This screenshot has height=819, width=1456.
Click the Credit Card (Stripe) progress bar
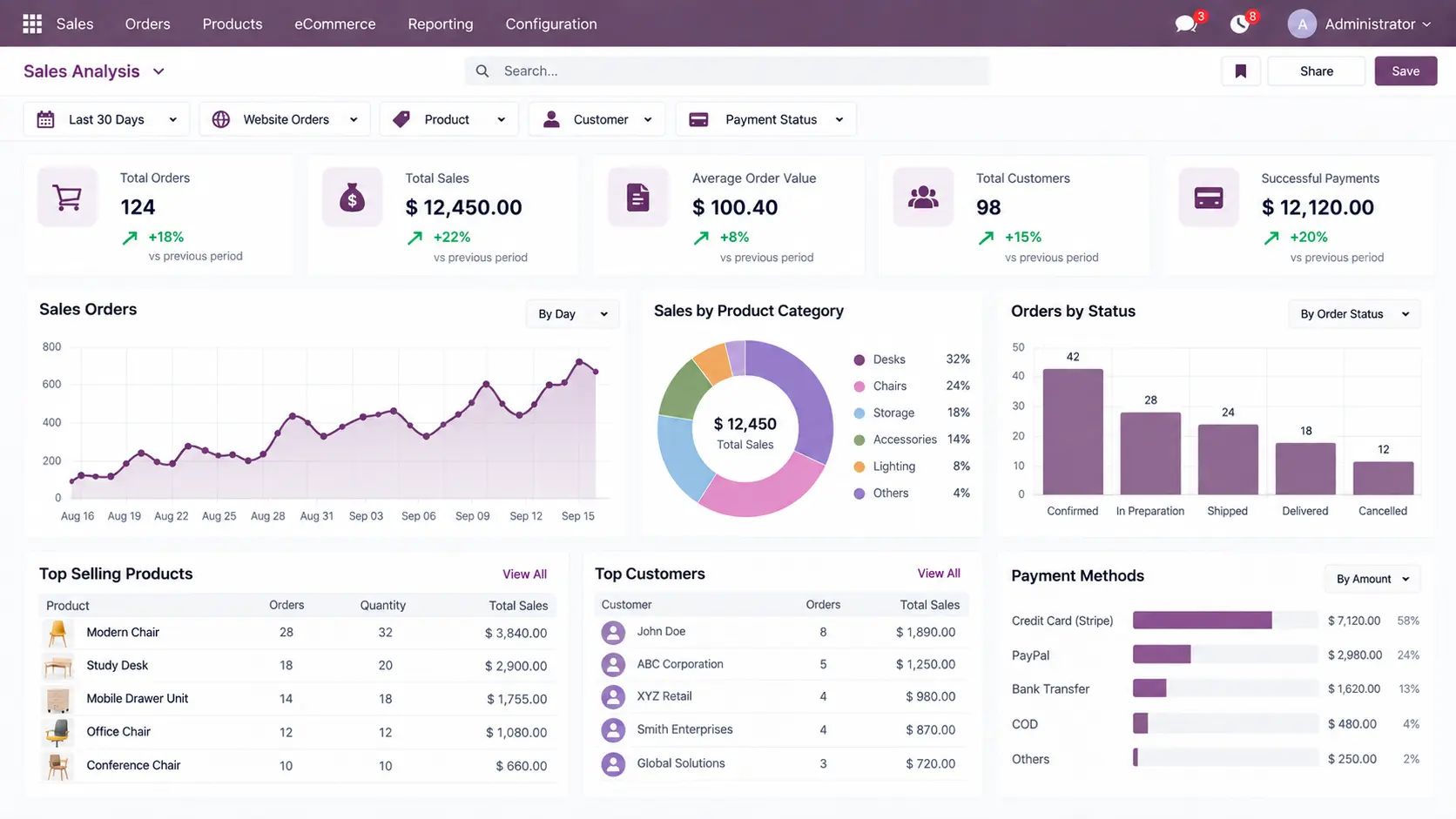tap(1224, 621)
